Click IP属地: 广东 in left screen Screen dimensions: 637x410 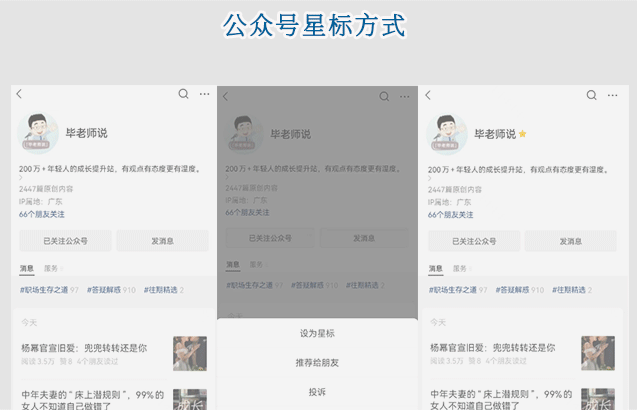click(41, 202)
